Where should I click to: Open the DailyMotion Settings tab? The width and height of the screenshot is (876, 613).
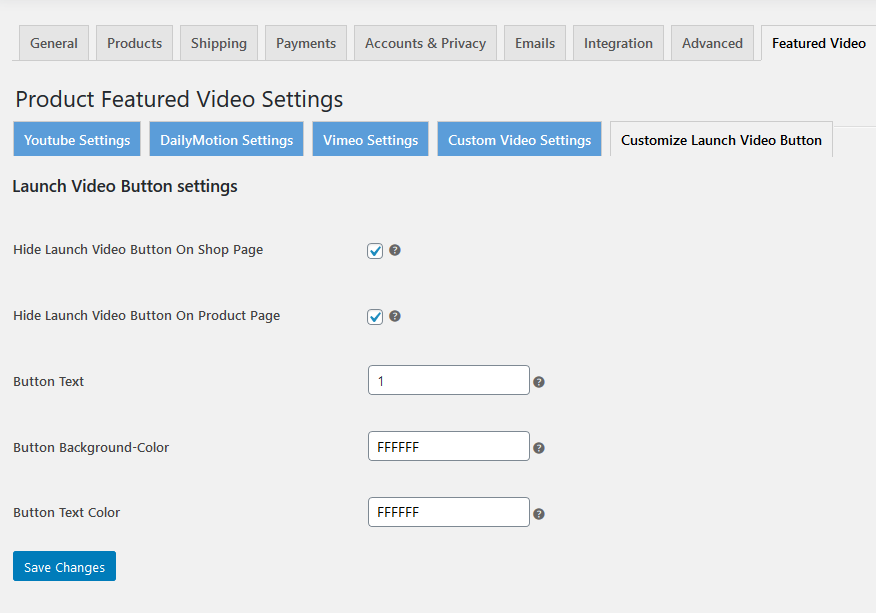click(226, 139)
